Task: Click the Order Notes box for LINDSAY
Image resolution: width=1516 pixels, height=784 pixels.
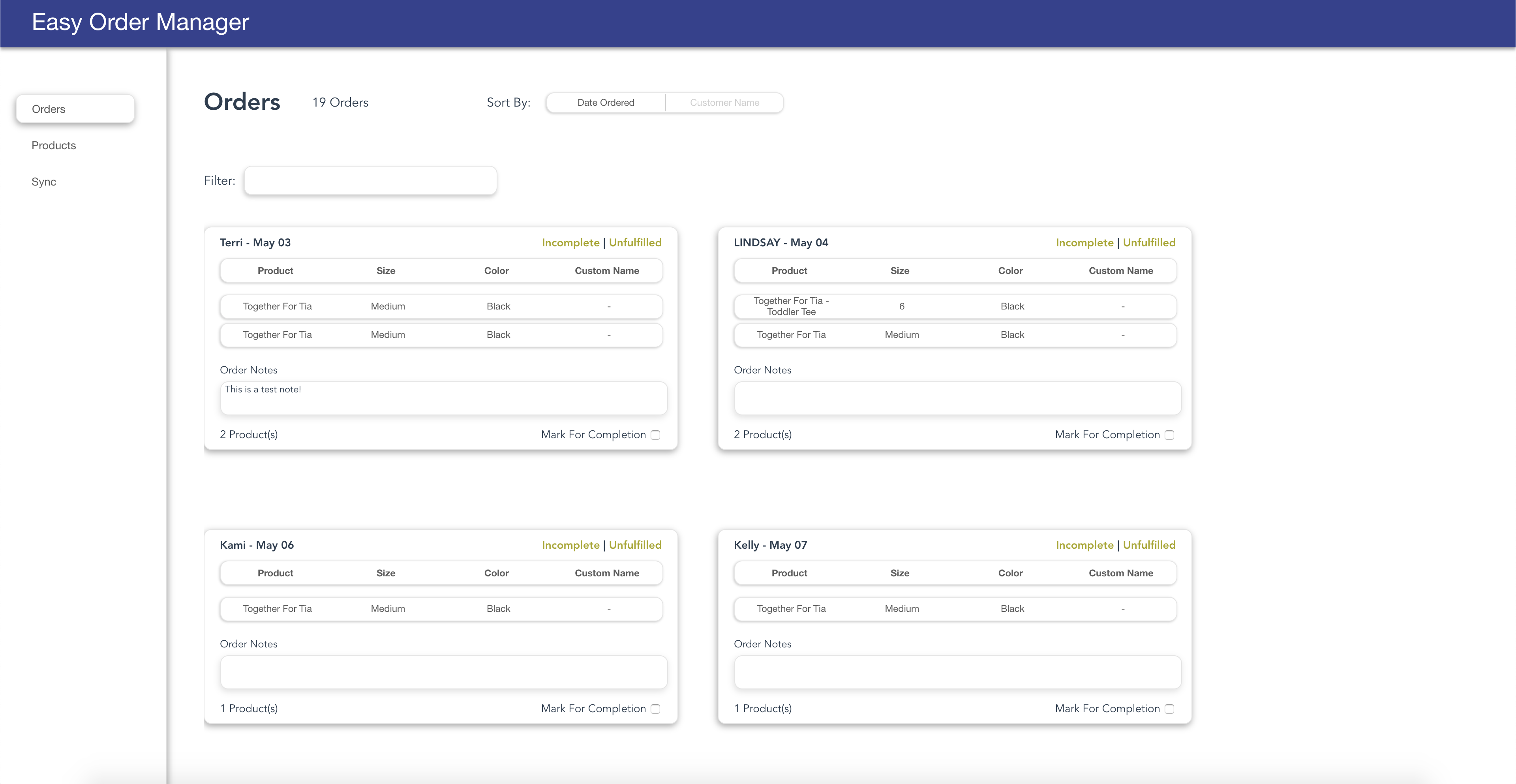Action: coord(957,398)
